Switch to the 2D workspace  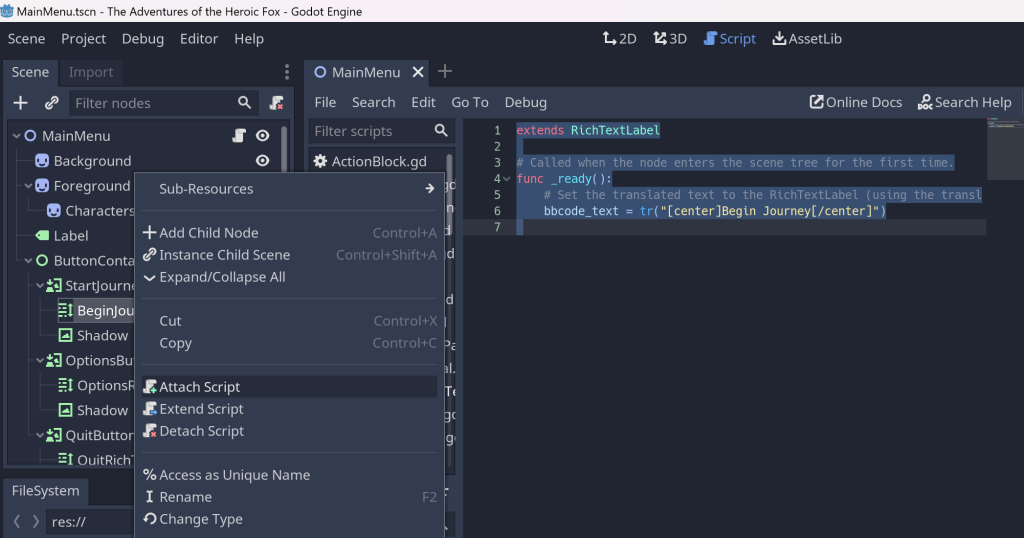point(619,39)
